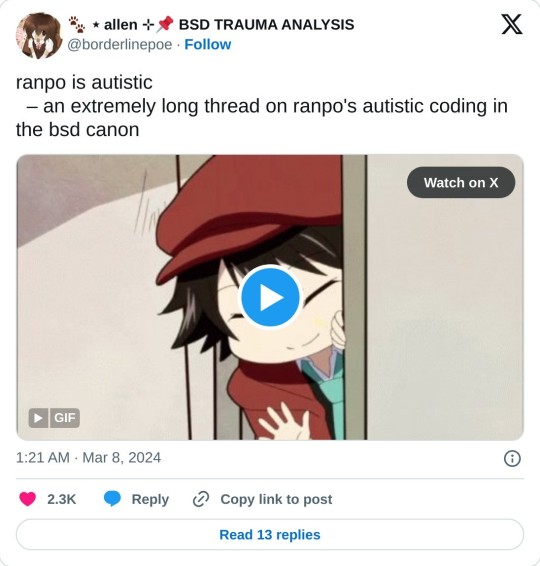Click the Reply label
This screenshot has height=566, width=540.
(x=150, y=499)
